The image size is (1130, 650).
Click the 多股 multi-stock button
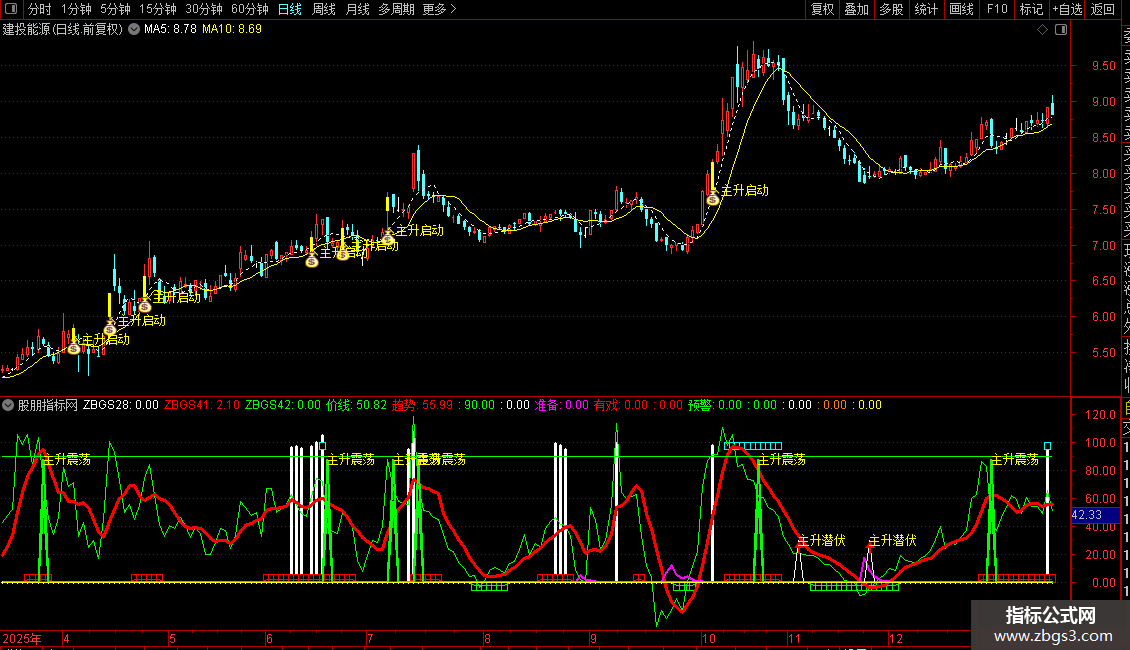(891, 9)
